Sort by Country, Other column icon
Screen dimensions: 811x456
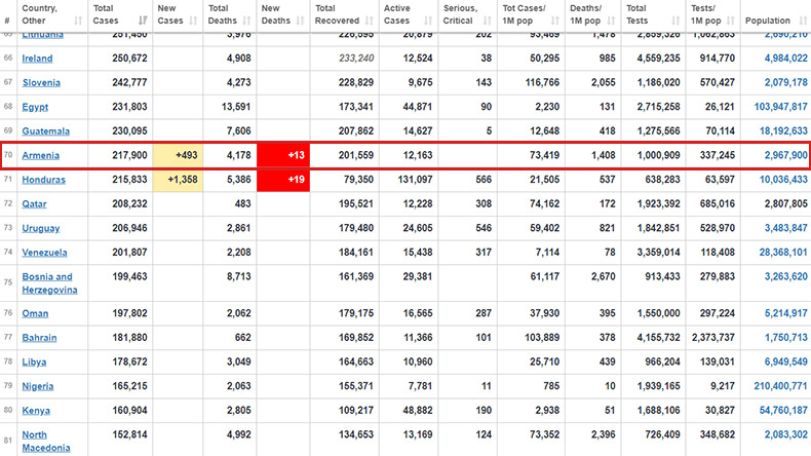click(x=78, y=21)
